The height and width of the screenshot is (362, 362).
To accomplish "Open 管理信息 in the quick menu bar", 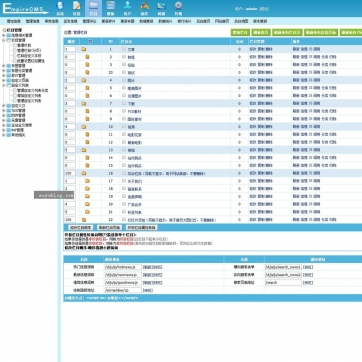I will 33,21.
